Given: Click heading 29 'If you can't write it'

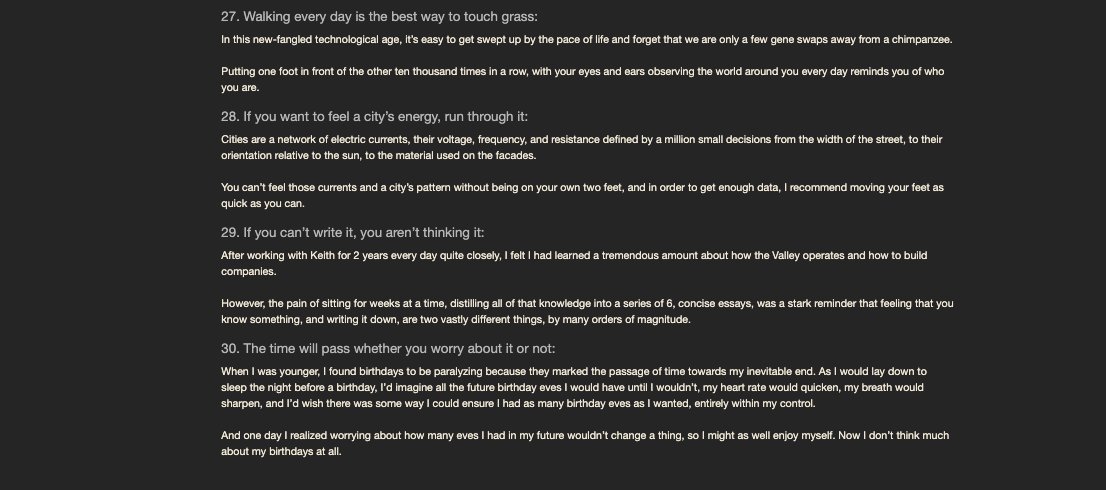Looking at the screenshot, I should tap(352, 233).
